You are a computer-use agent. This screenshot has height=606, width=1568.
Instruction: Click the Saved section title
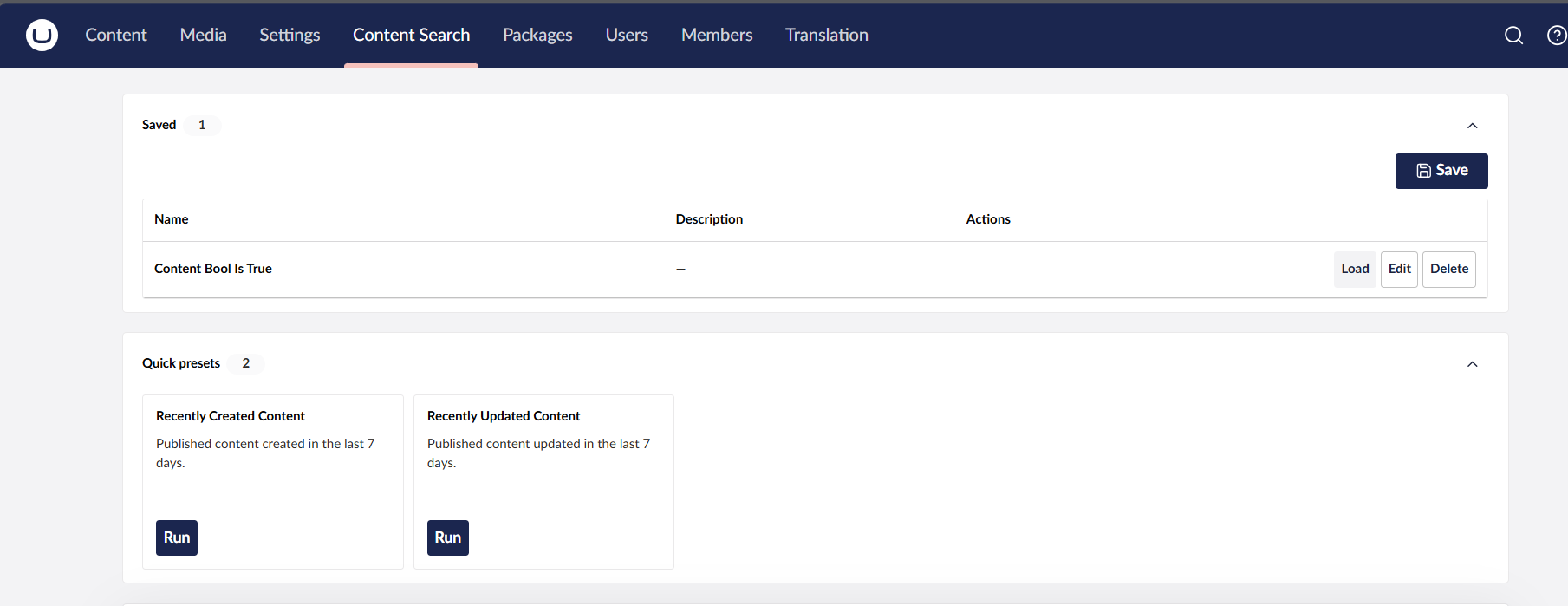click(159, 125)
